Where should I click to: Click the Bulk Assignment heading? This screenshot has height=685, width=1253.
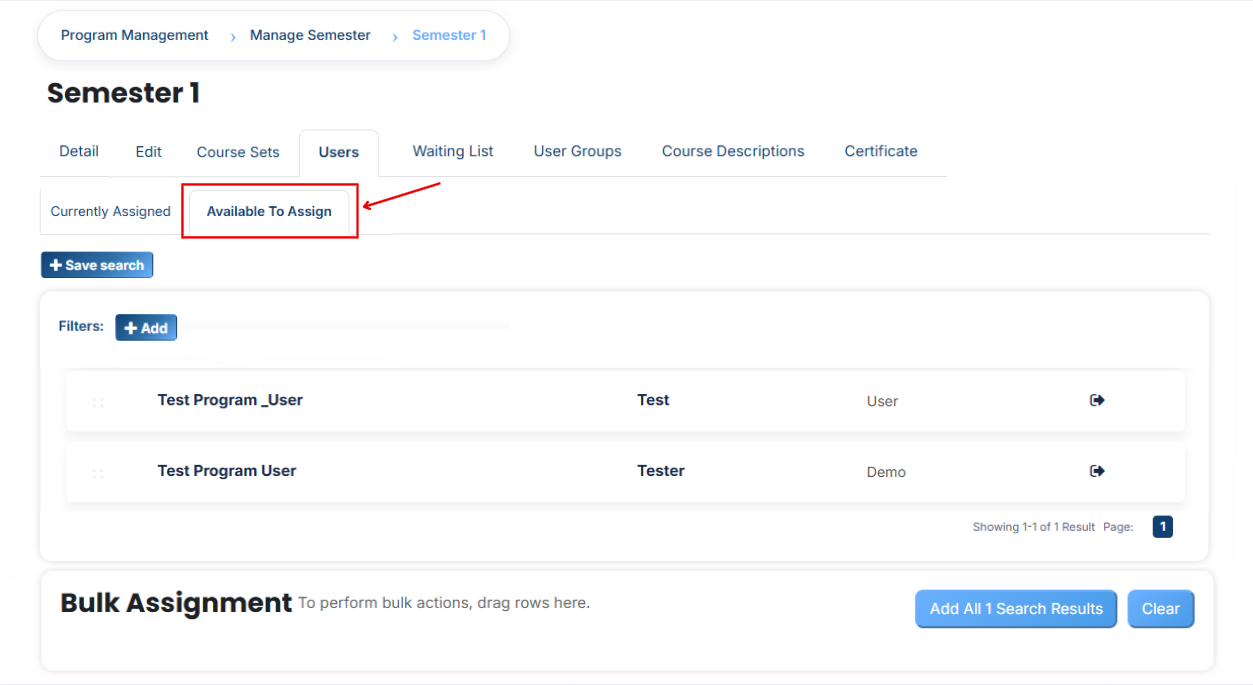176,602
